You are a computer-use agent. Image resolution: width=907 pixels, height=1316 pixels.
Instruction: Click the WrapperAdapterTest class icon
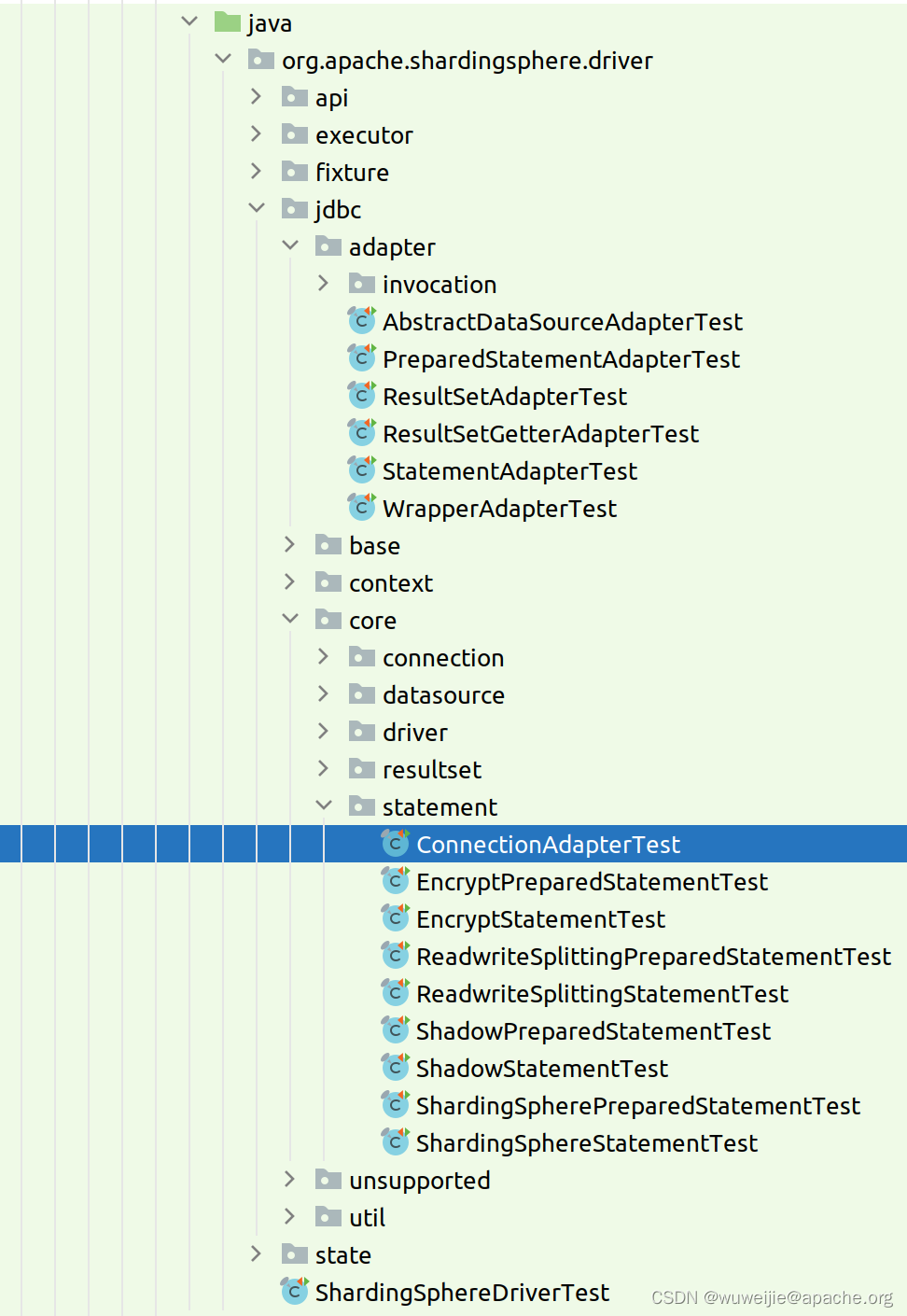click(361, 508)
